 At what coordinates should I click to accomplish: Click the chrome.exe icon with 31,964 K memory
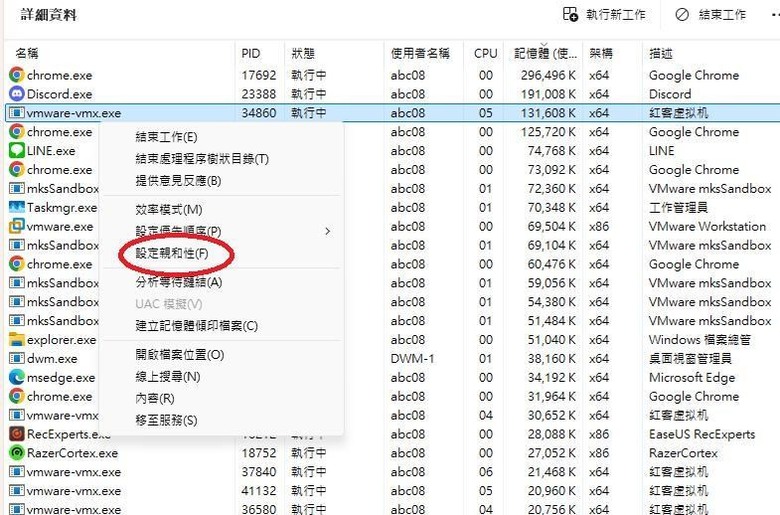pyautogui.click(x=16, y=397)
